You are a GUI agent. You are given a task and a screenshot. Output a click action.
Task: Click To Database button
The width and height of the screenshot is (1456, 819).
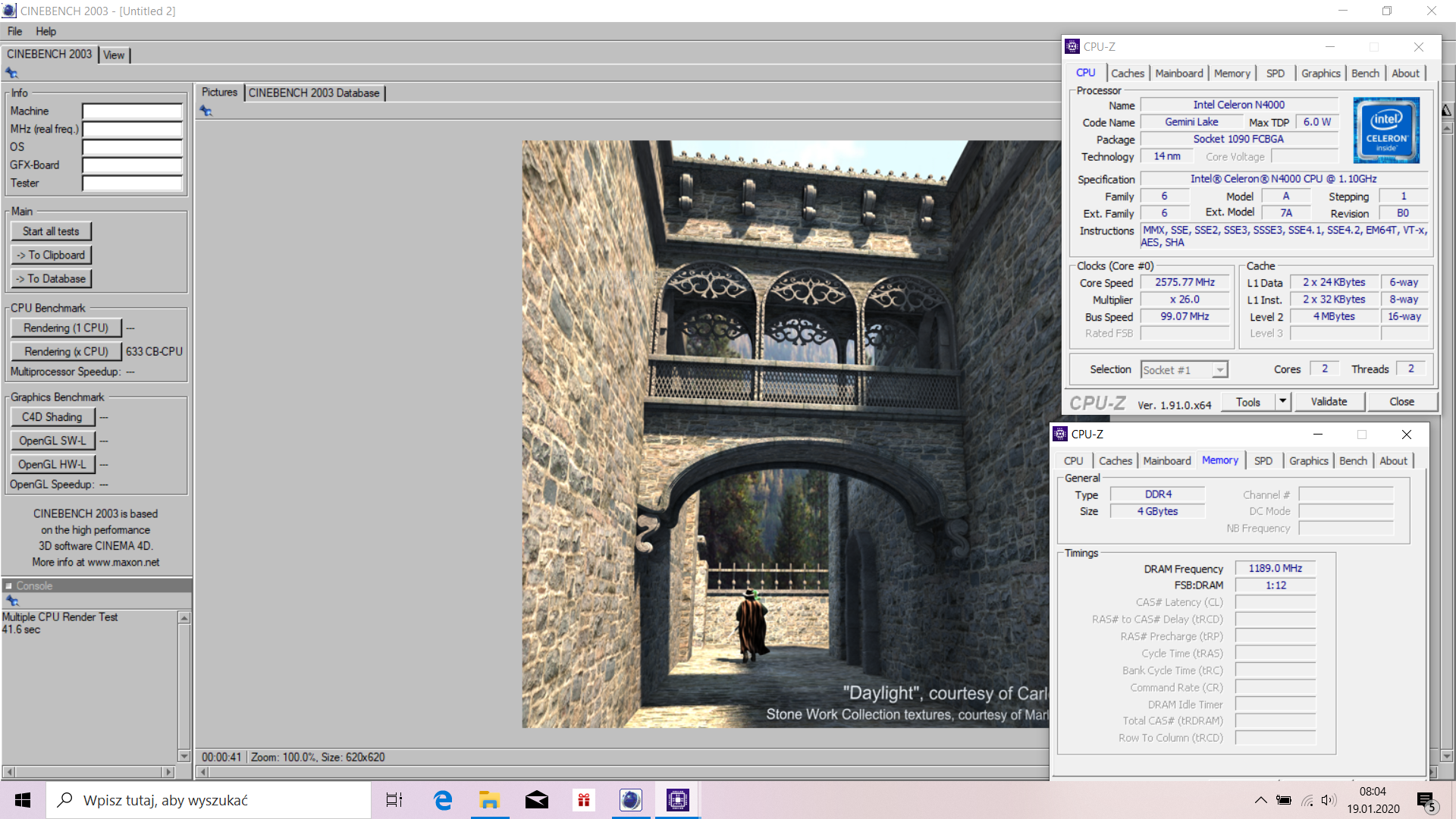pos(51,278)
